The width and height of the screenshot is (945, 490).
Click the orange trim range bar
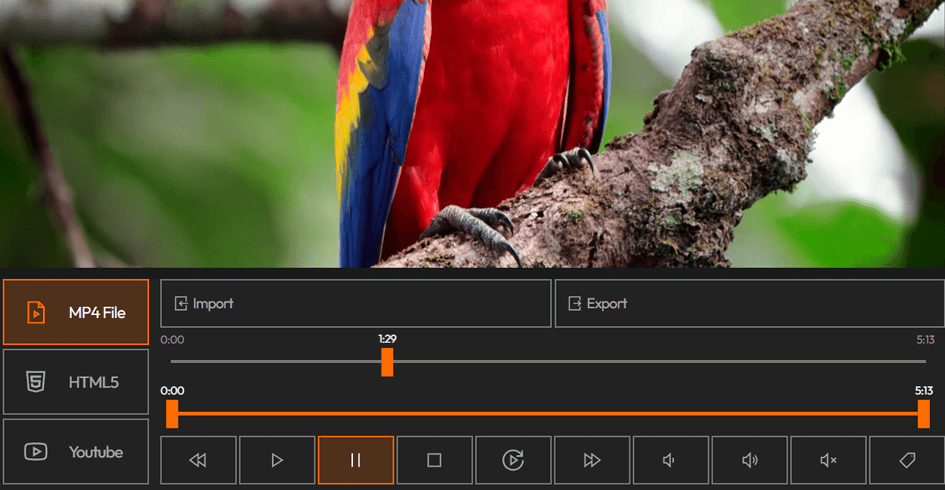[548, 413]
